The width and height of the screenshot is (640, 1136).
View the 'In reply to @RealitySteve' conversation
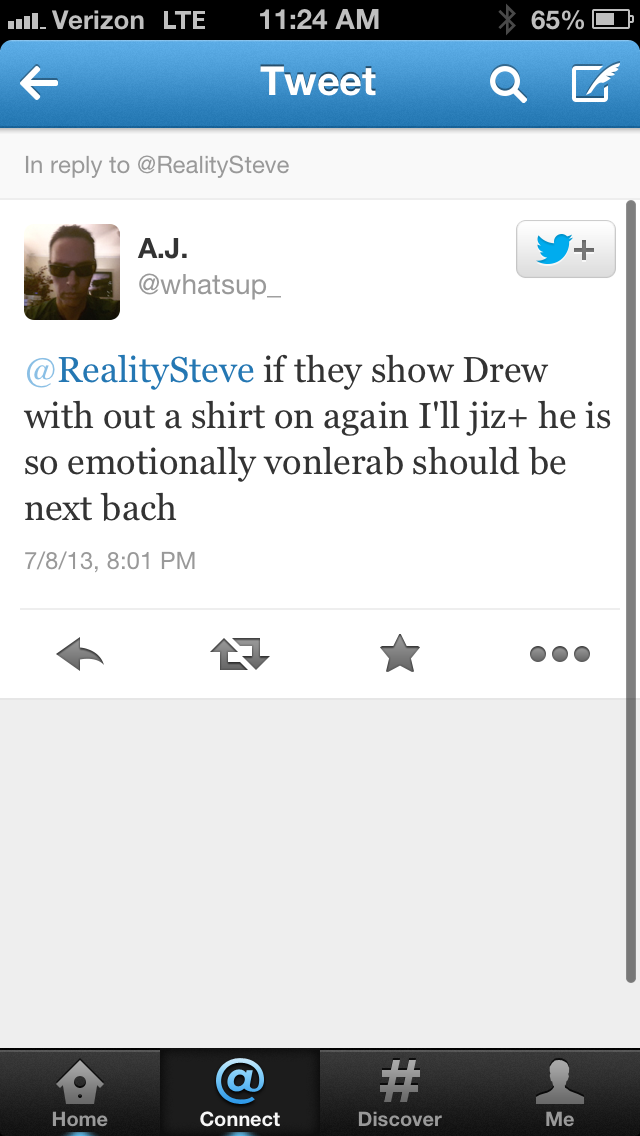click(320, 165)
